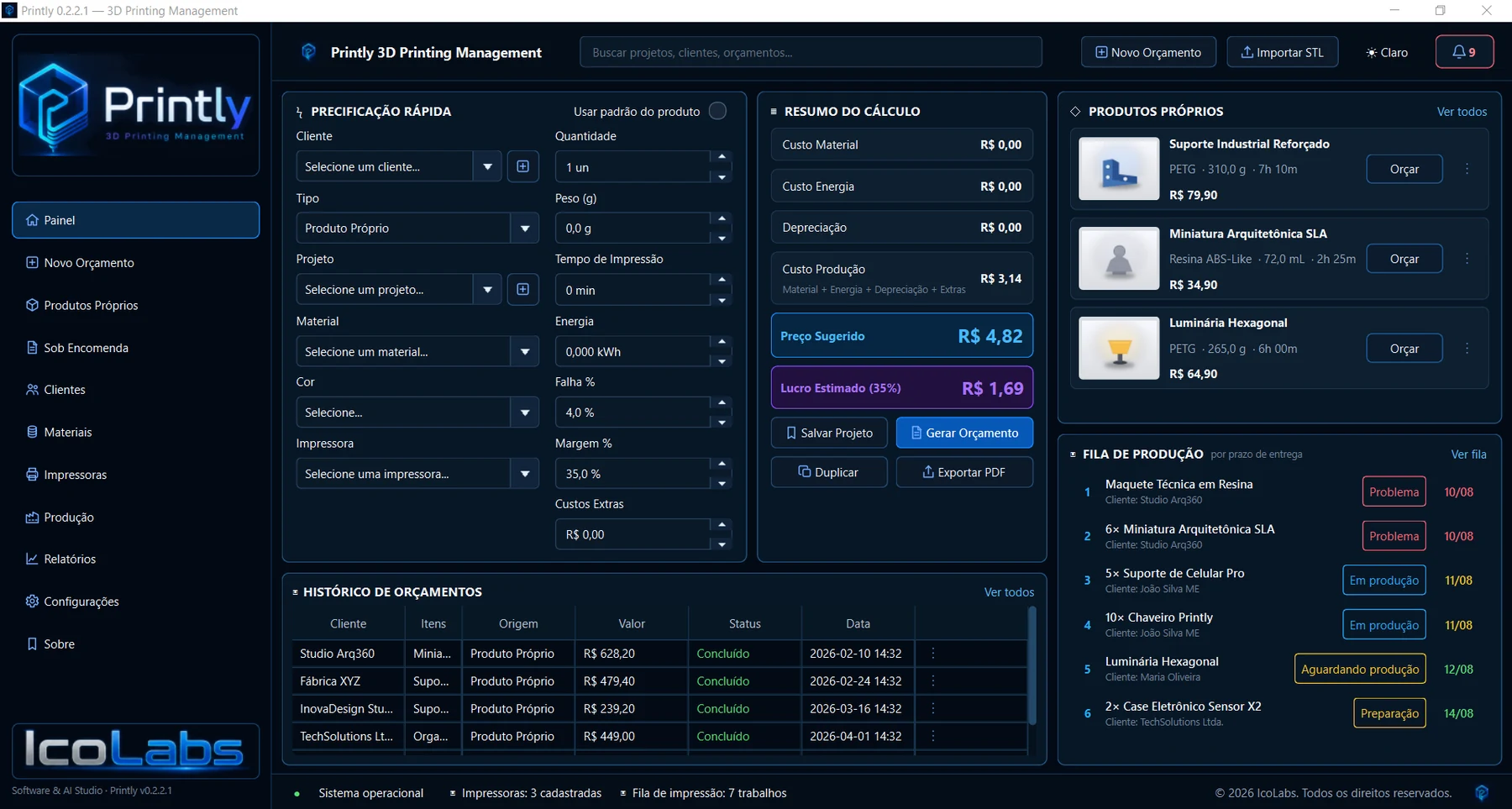Open row menu for Studio Arq360 quote
Image resolution: width=1512 pixels, height=809 pixels.
[932, 653]
